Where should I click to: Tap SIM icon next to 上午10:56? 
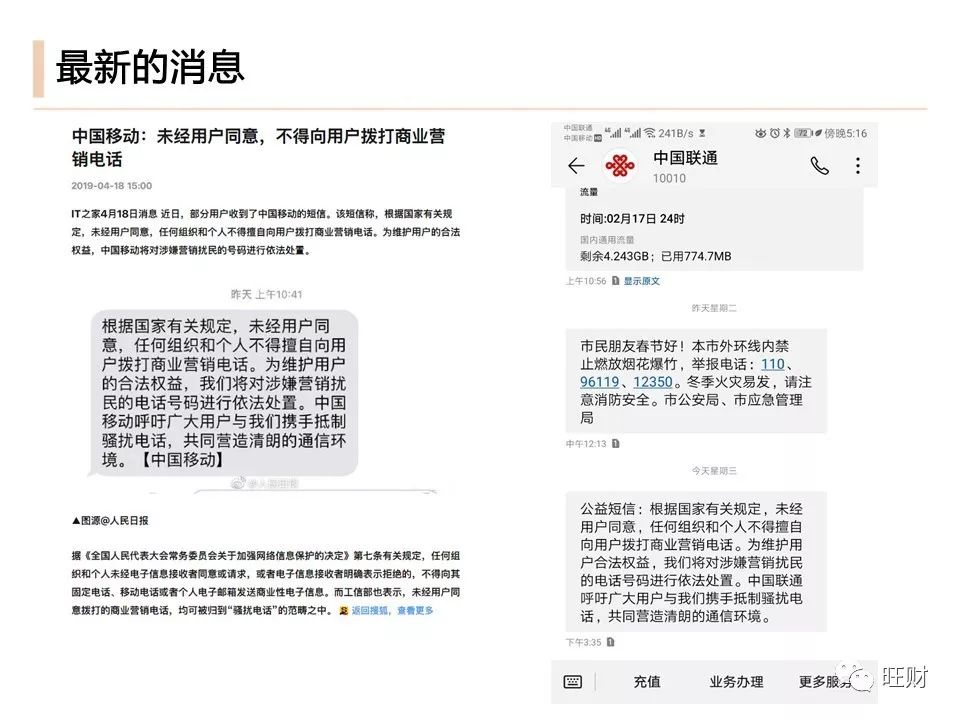point(615,281)
